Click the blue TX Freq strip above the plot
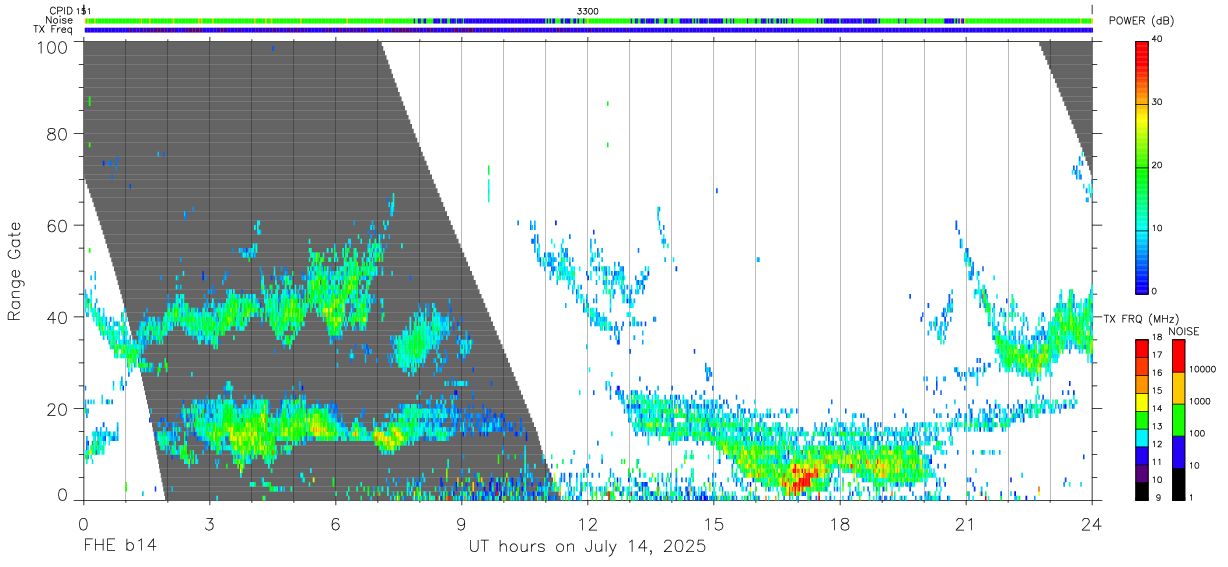This screenshot has height=567, width=1228. click(x=588, y=30)
